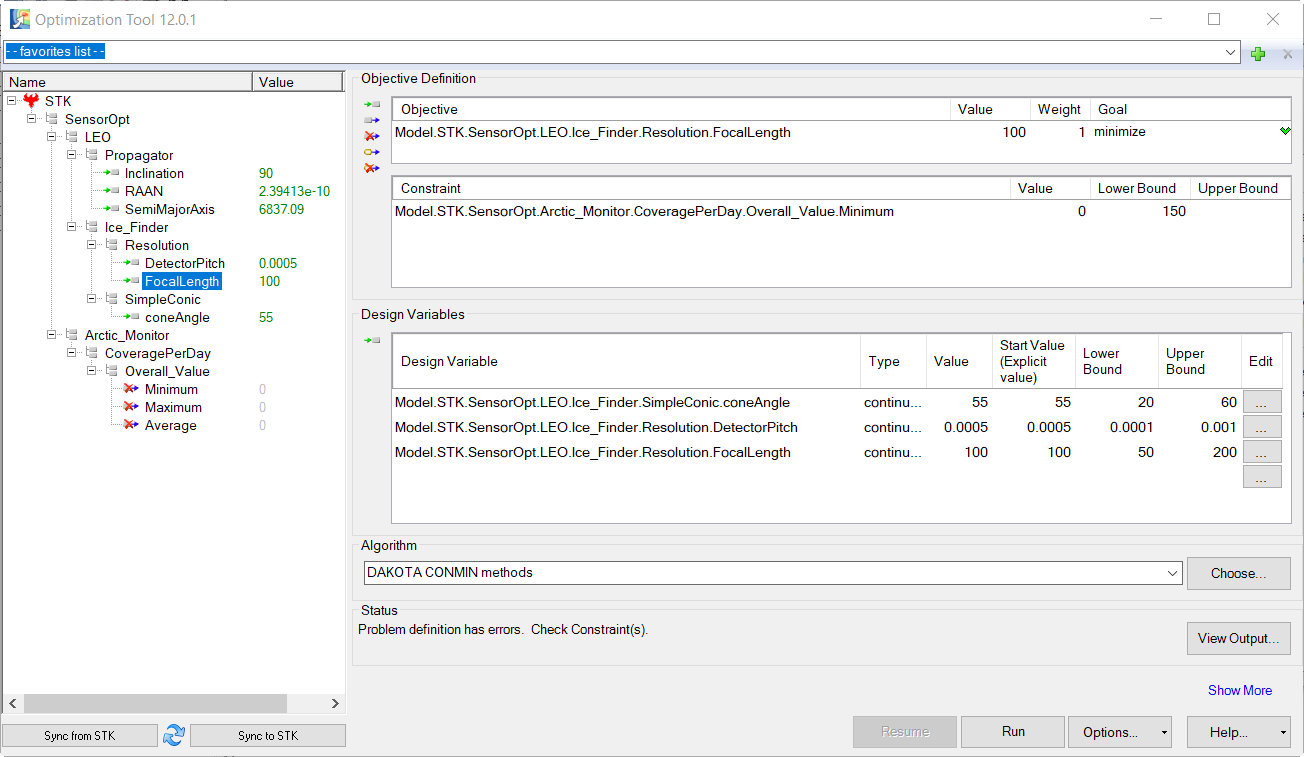
Task: Click the gray box blue-arrow icon beside Objective
Action: 372,120
